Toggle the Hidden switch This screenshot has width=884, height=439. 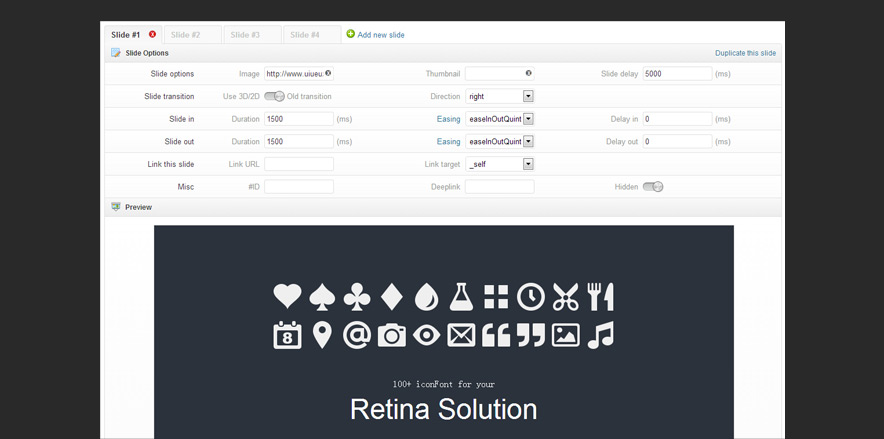coord(652,186)
